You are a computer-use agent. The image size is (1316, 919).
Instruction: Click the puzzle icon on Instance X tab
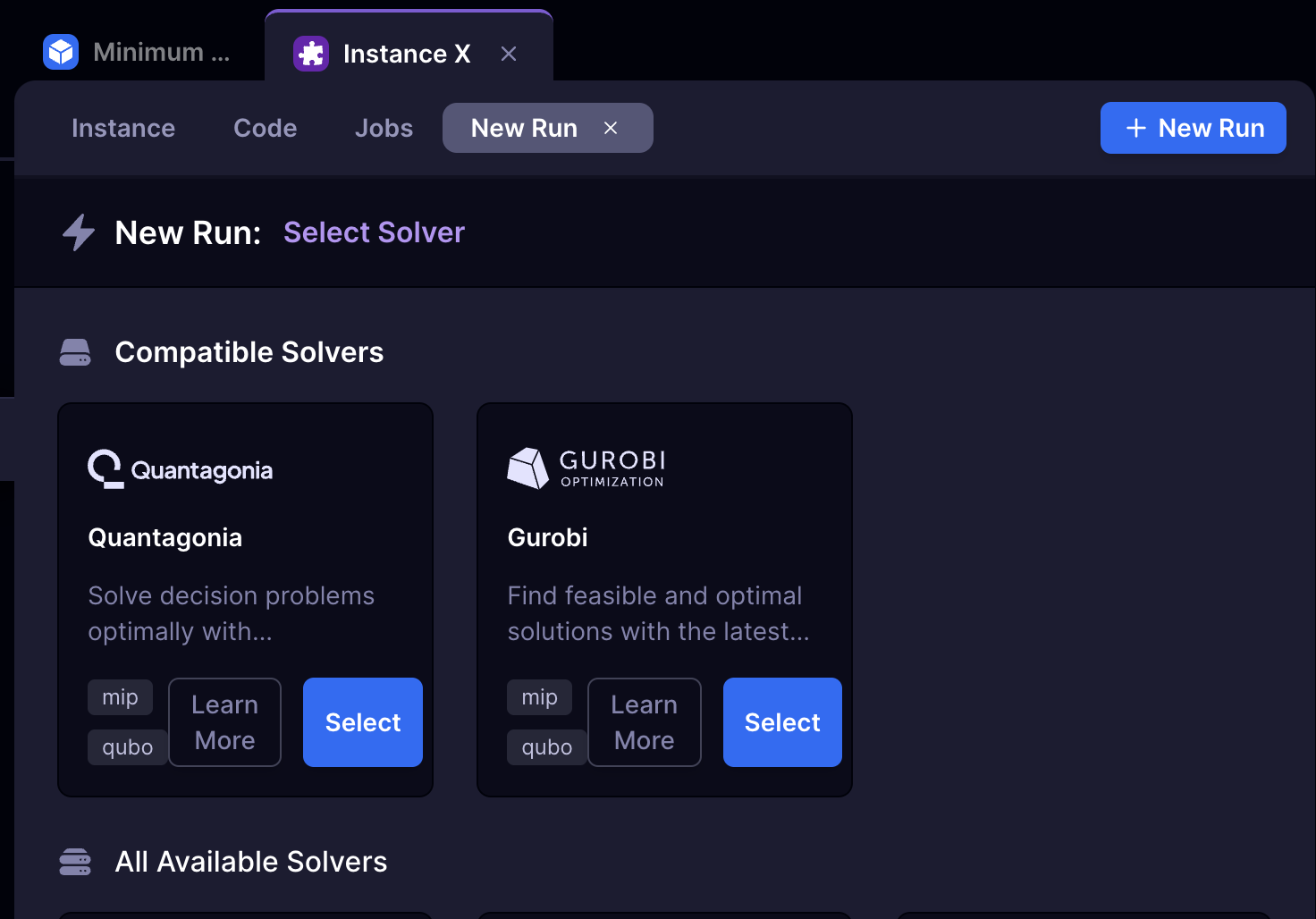coord(311,54)
